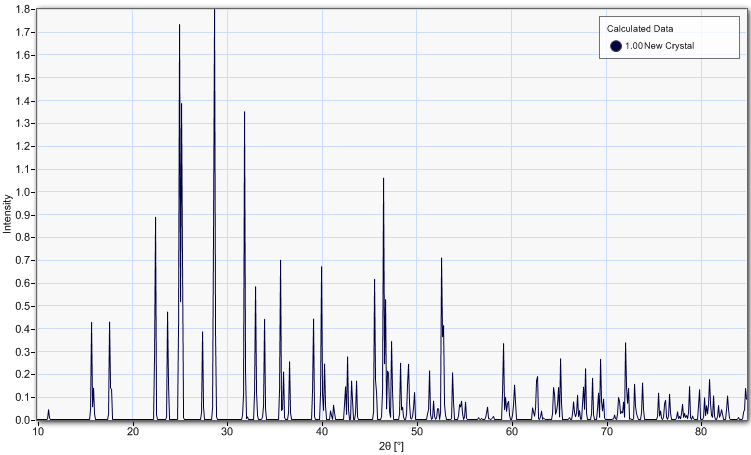Click the peak near 40 degrees
The height and width of the screenshot is (455, 751).
point(321,269)
